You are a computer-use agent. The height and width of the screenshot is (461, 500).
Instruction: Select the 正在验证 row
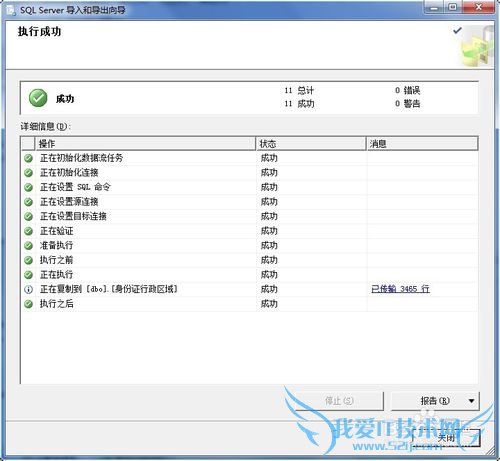coord(249,231)
